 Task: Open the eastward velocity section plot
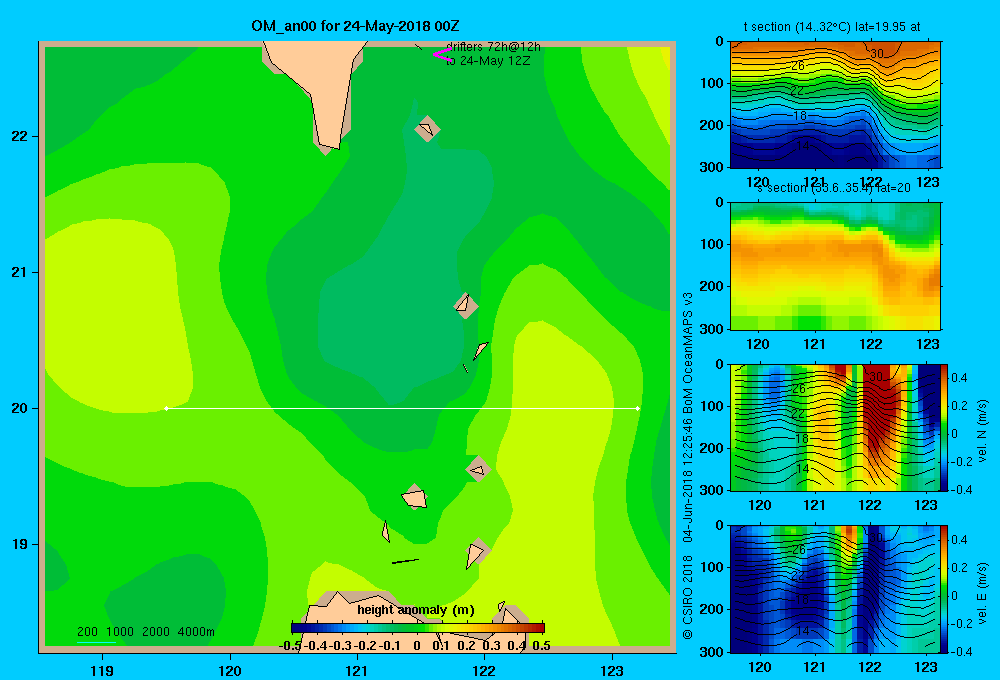point(835,589)
